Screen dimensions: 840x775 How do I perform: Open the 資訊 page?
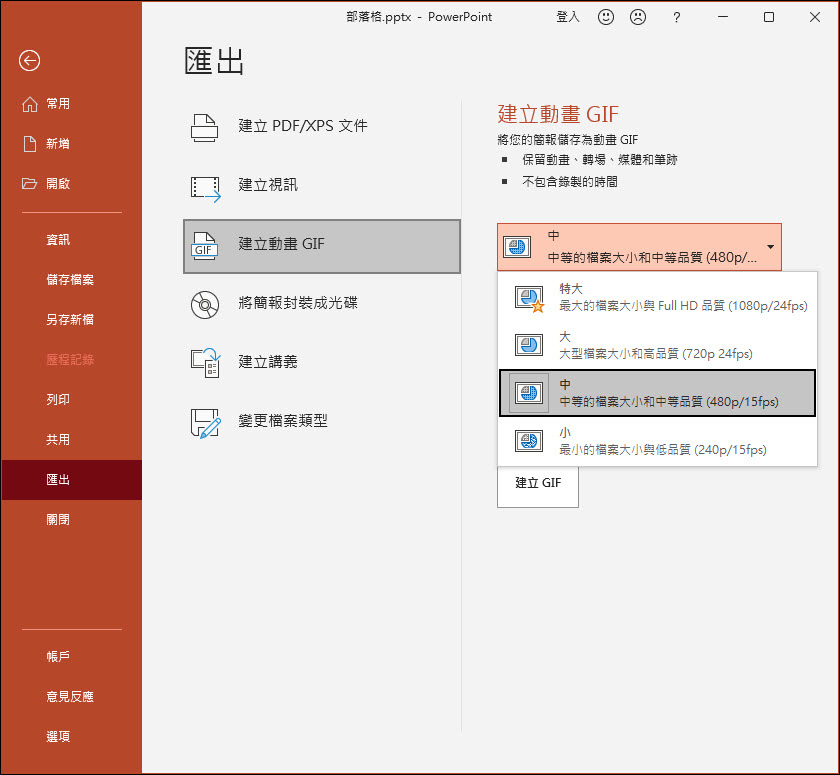coord(71,240)
